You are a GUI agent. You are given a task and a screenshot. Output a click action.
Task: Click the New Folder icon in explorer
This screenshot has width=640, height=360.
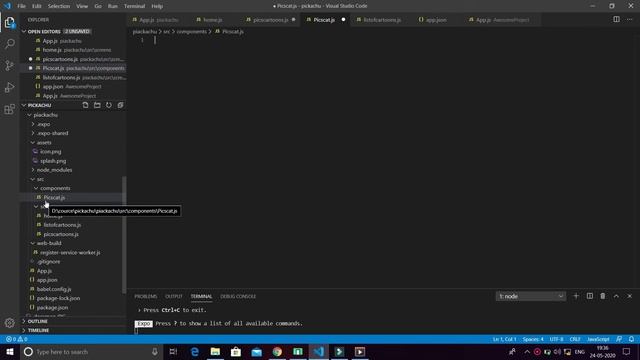click(97, 105)
